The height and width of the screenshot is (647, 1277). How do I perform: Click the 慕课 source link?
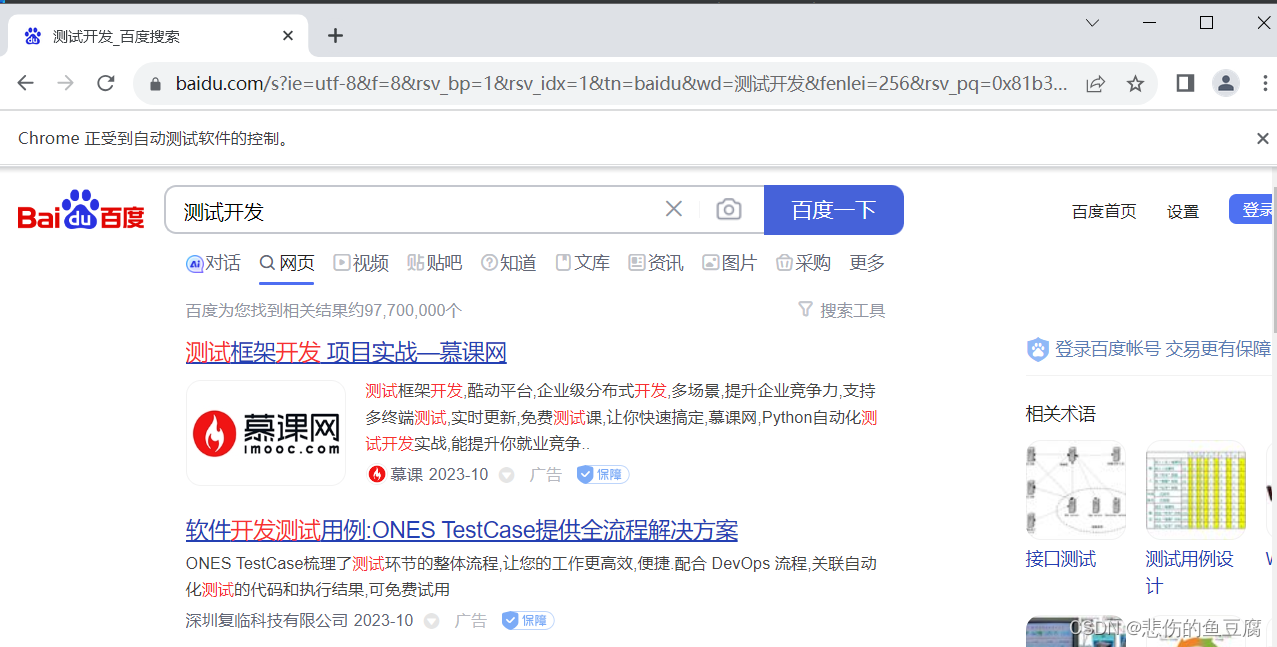coord(396,474)
